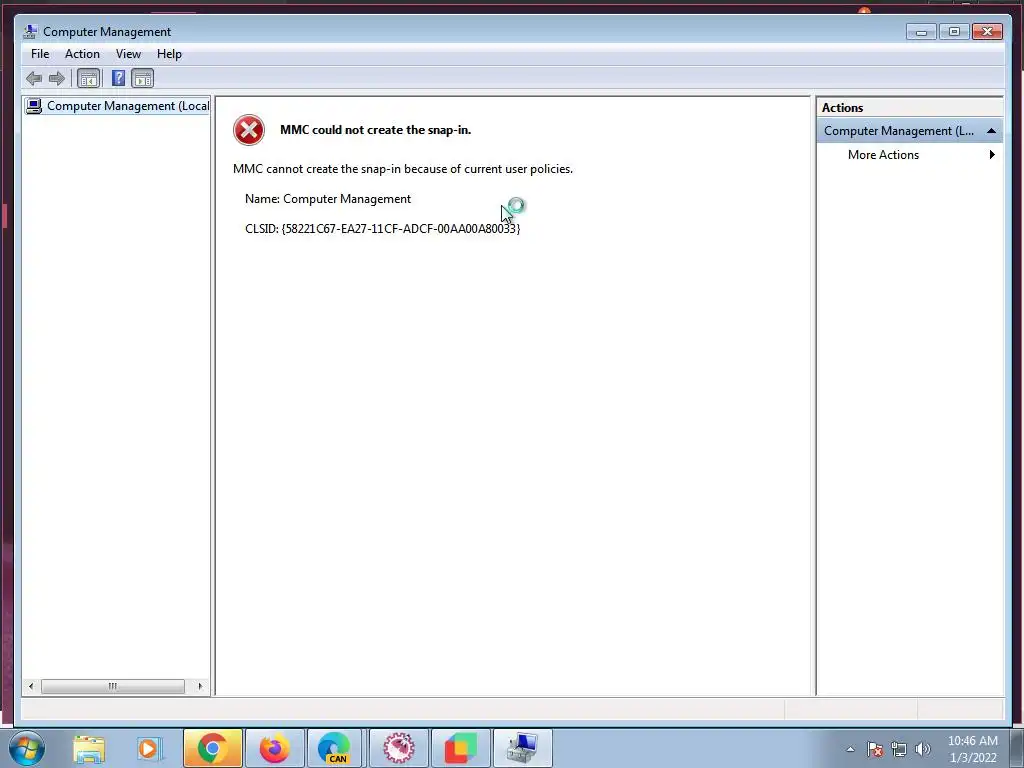The image size is (1024, 768).
Task: Open Edge Canary from the taskbar
Action: [x=335, y=748]
